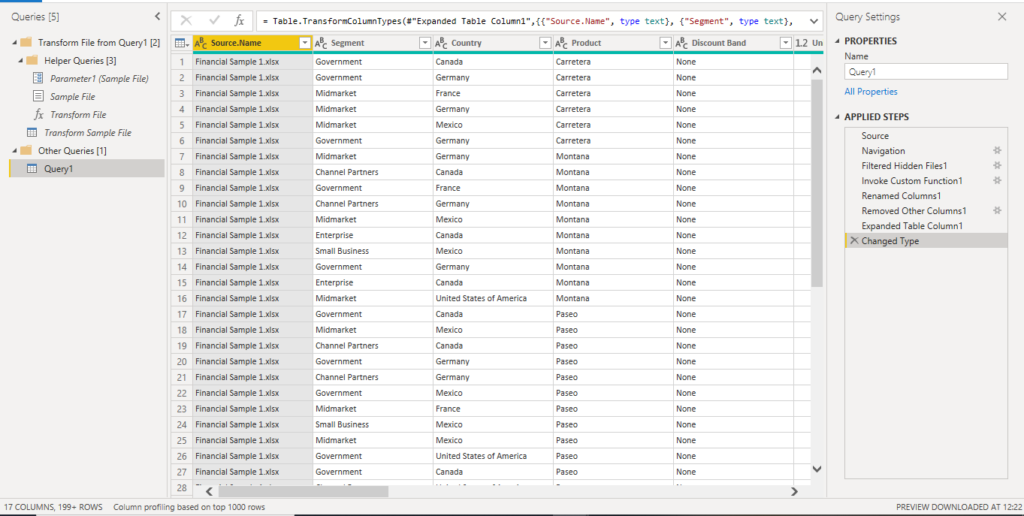This screenshot has width=1024, height=516.
Task: Collapse the Other Queries folder
Action: (14, 151)
